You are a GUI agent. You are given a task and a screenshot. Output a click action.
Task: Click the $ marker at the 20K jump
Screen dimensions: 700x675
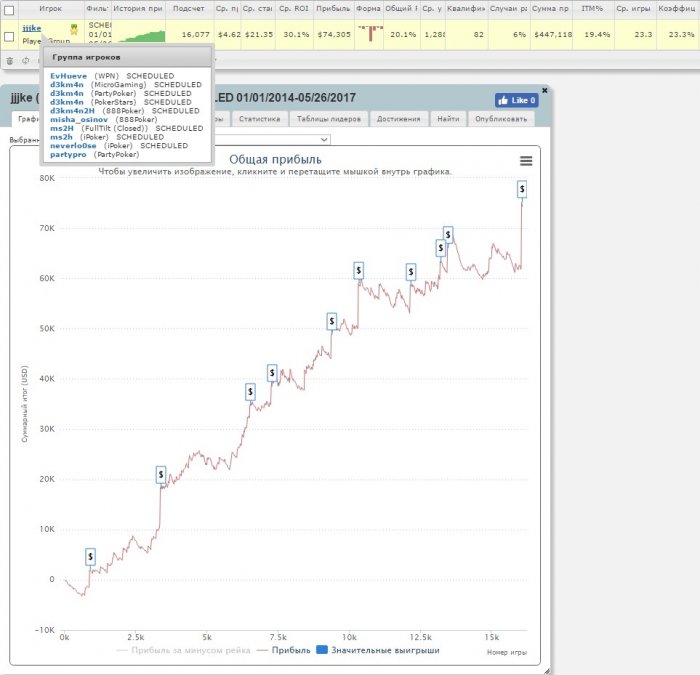(x=161, y=474)
